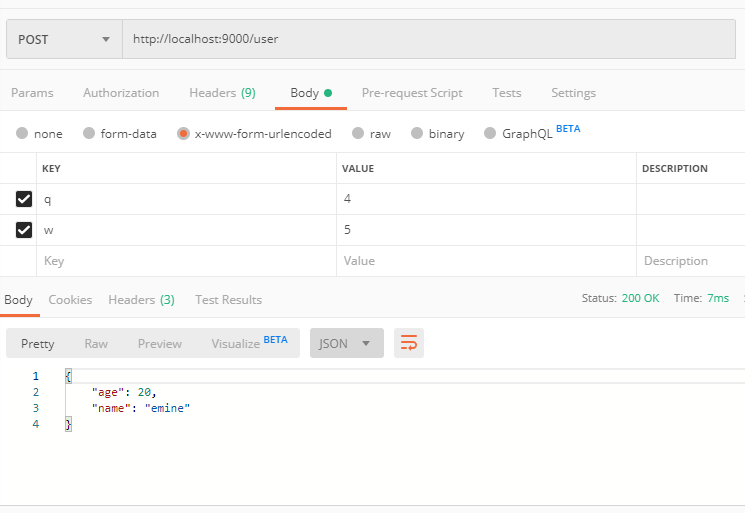Uncheck the checkbox for key q
Image resolution: width=745 pixels, height=513 pixels.
coord(24,199)
